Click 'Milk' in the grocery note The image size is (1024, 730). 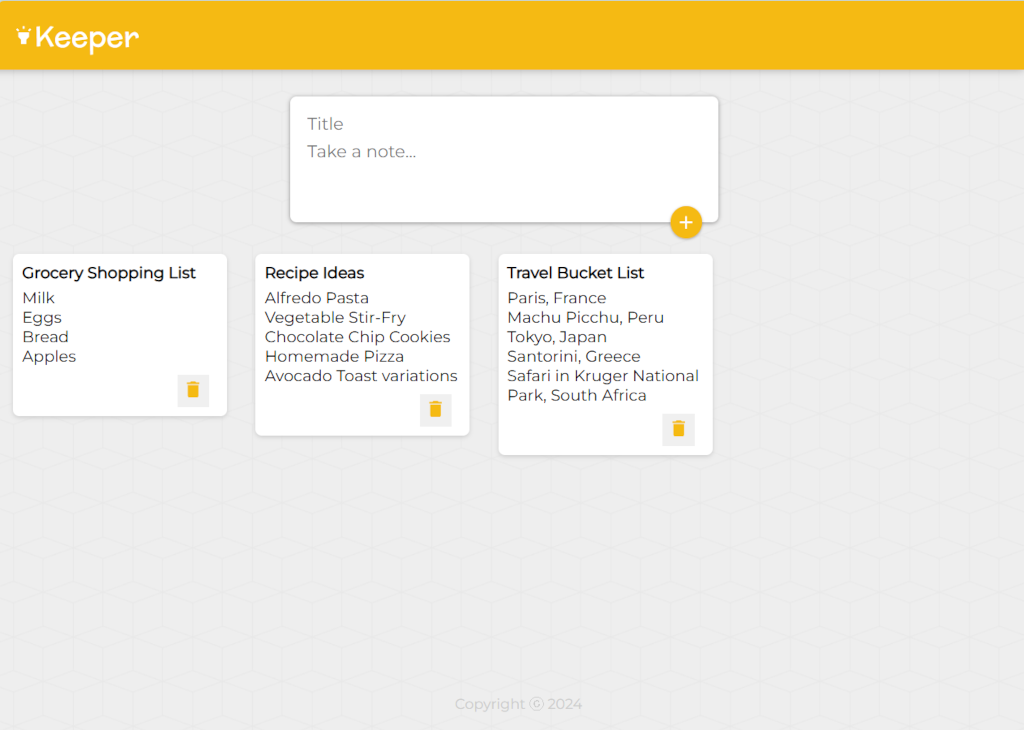39,298
